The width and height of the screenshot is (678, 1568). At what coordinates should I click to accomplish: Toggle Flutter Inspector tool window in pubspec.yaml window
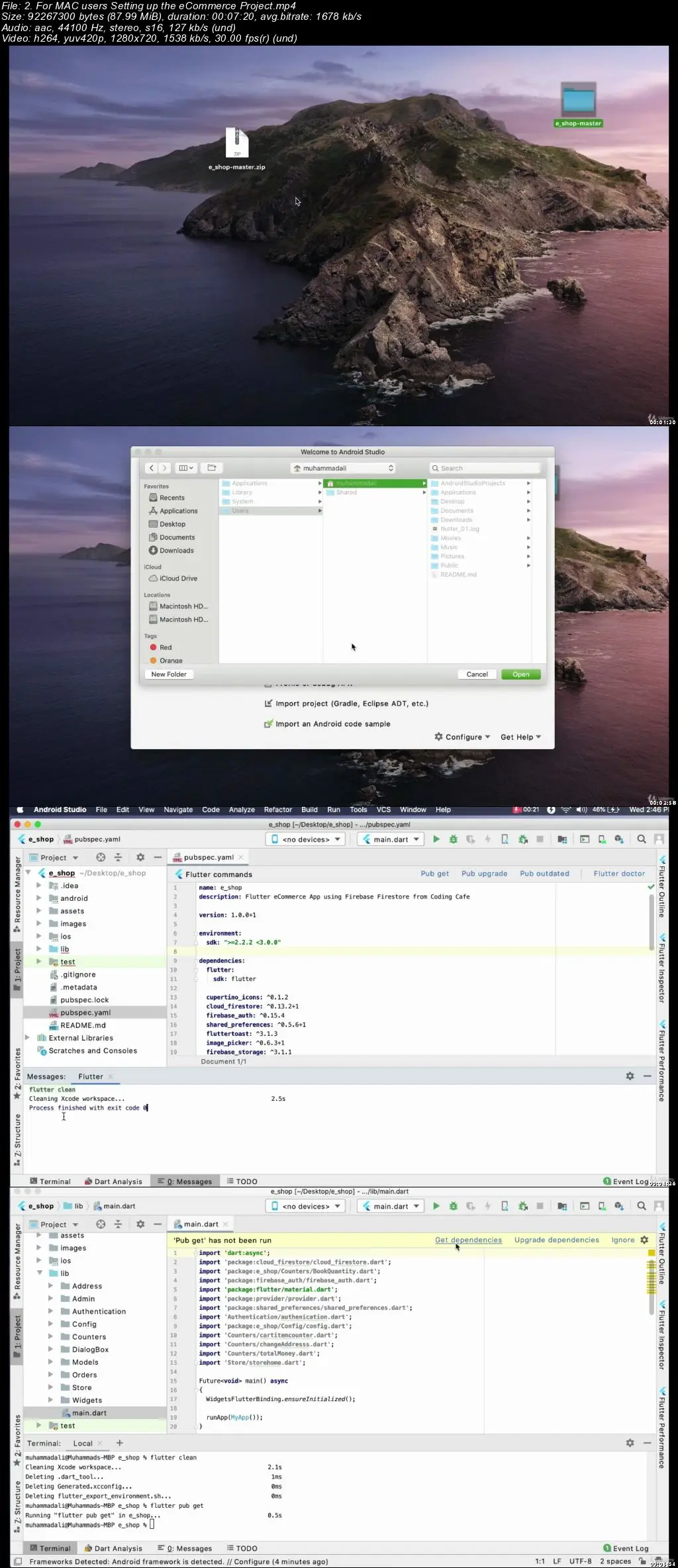[x=661, y=969]
